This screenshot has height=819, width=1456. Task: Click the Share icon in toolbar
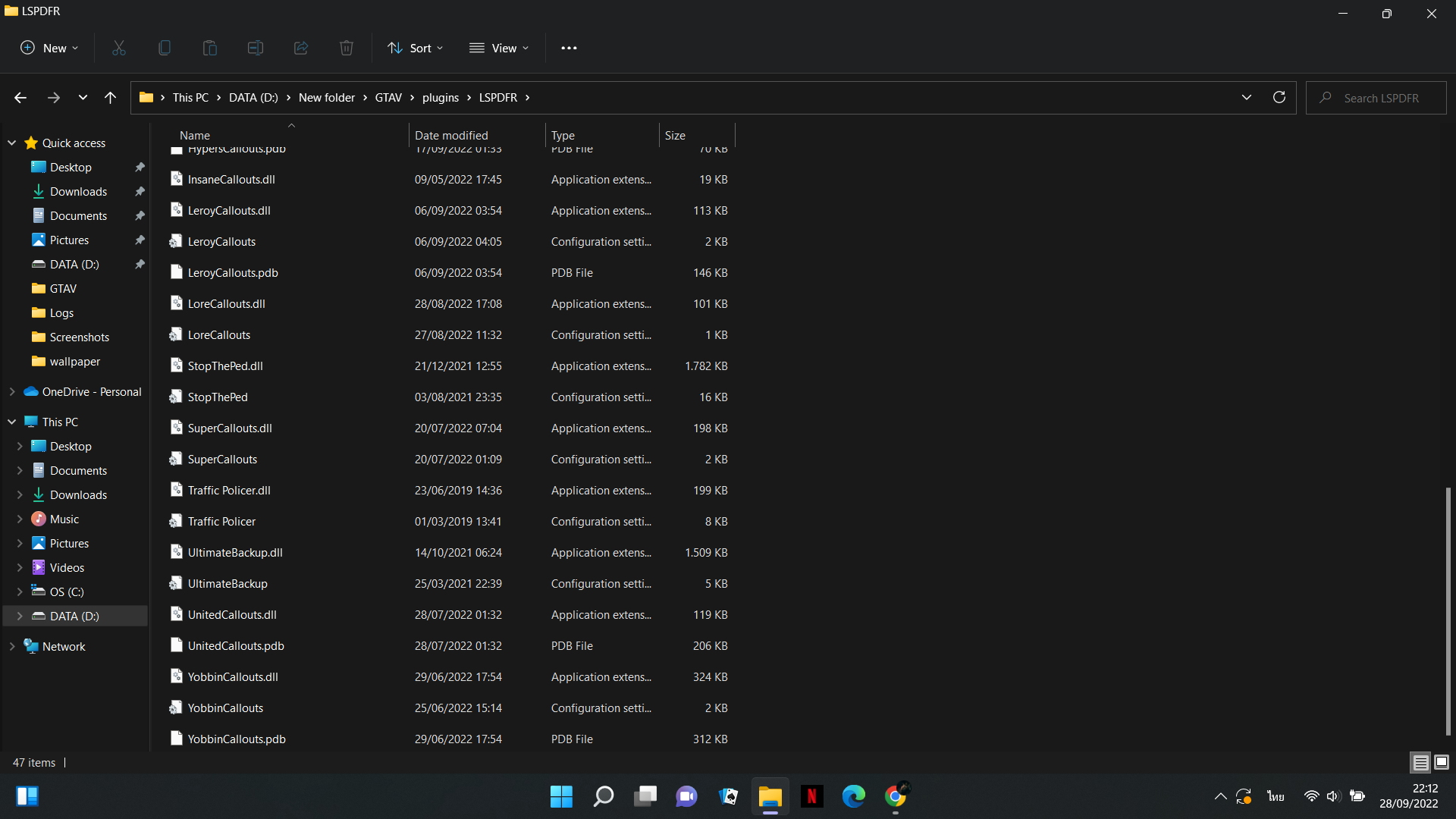301,48
